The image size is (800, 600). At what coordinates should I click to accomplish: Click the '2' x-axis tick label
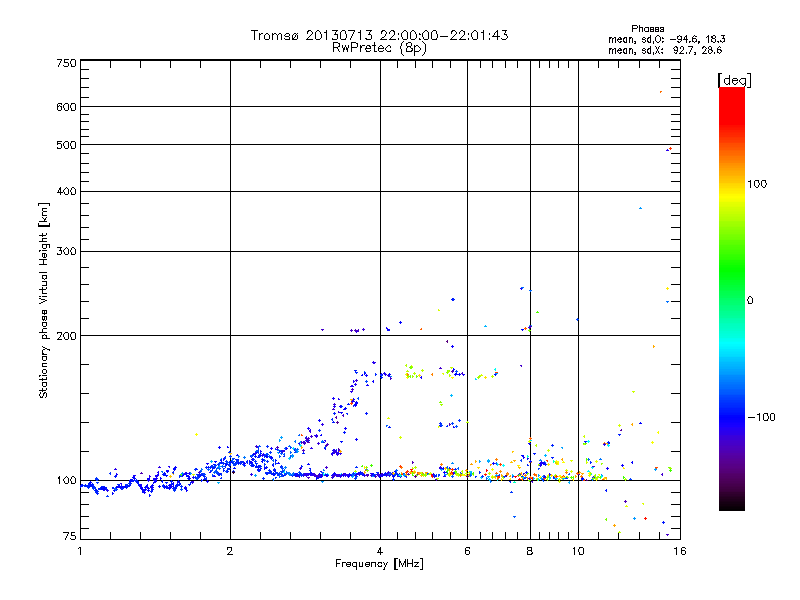pos(230,551)
